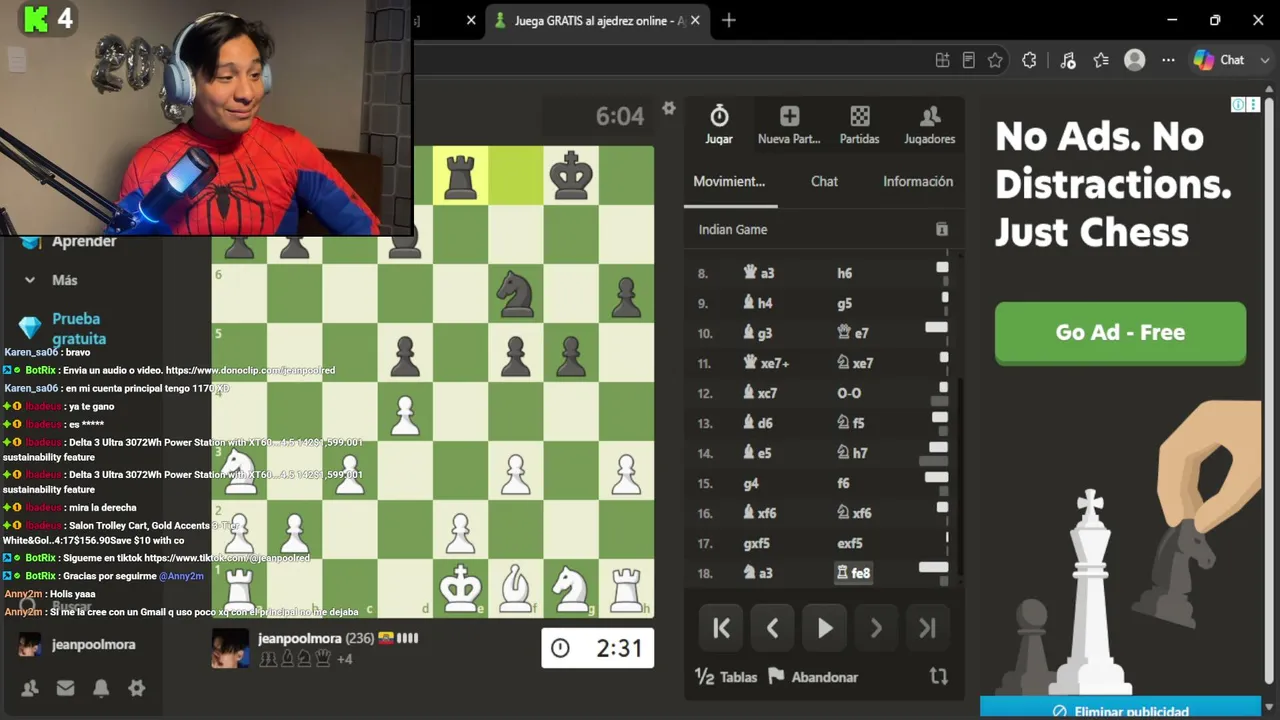Click the Go Ad - Free button

1120,333
